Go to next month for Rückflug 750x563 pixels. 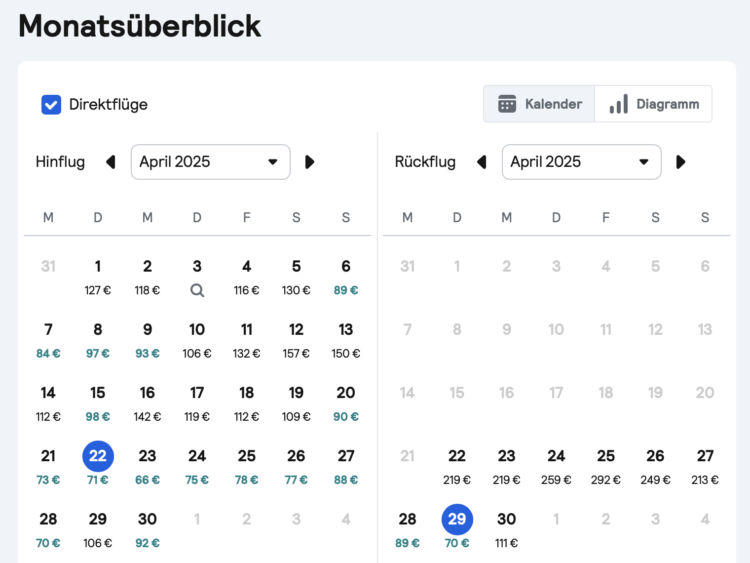[681, 162]
